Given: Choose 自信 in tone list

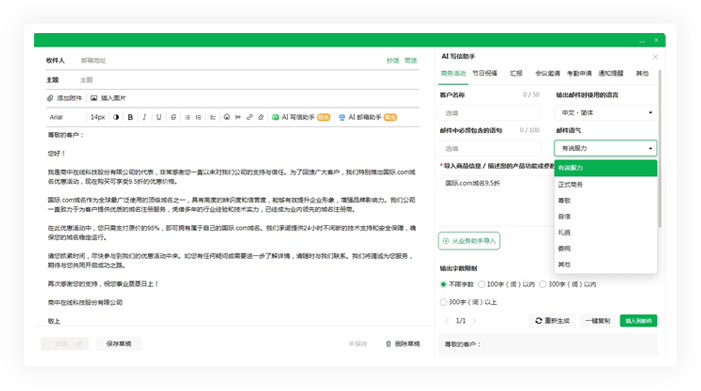Looking at the screenshot, I should (x=605, y=216).
